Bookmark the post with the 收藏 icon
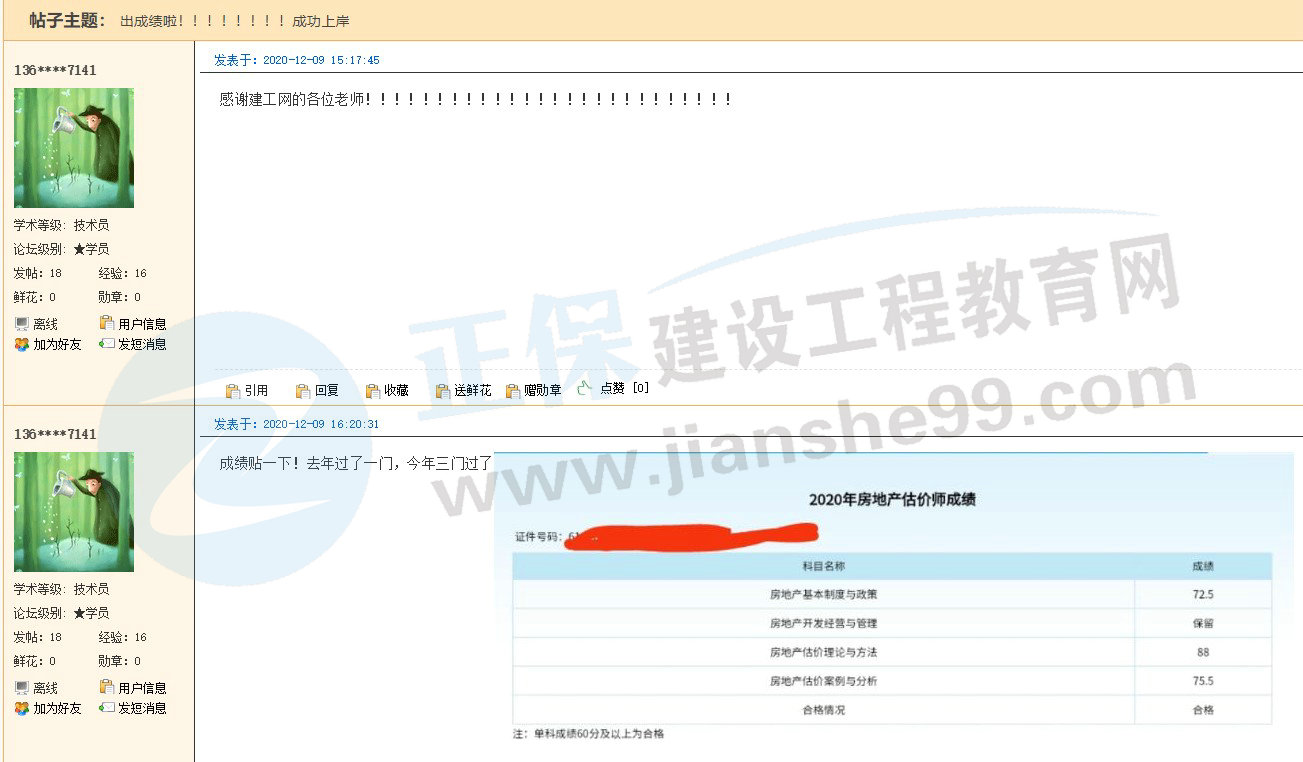 tap(389, 390)
